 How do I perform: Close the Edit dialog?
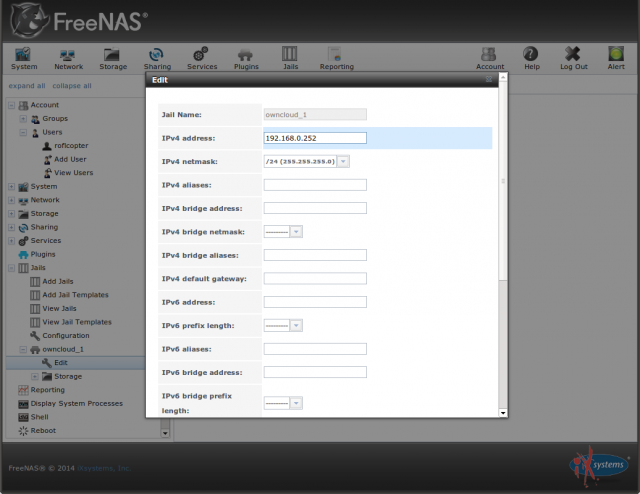pos(489,80)
